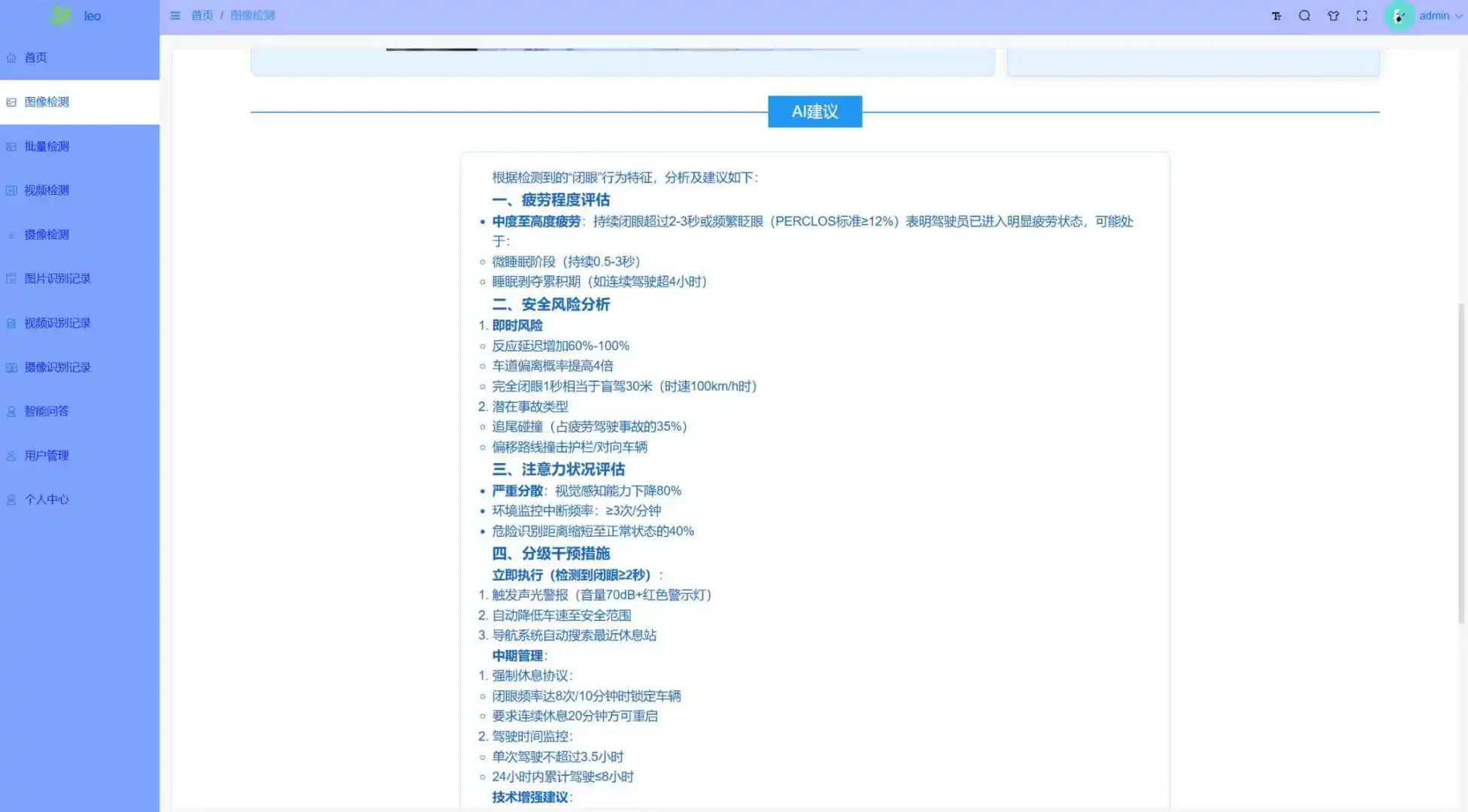
Task: Select the 图像检测 sidebar icon
Action: point(11,101)
